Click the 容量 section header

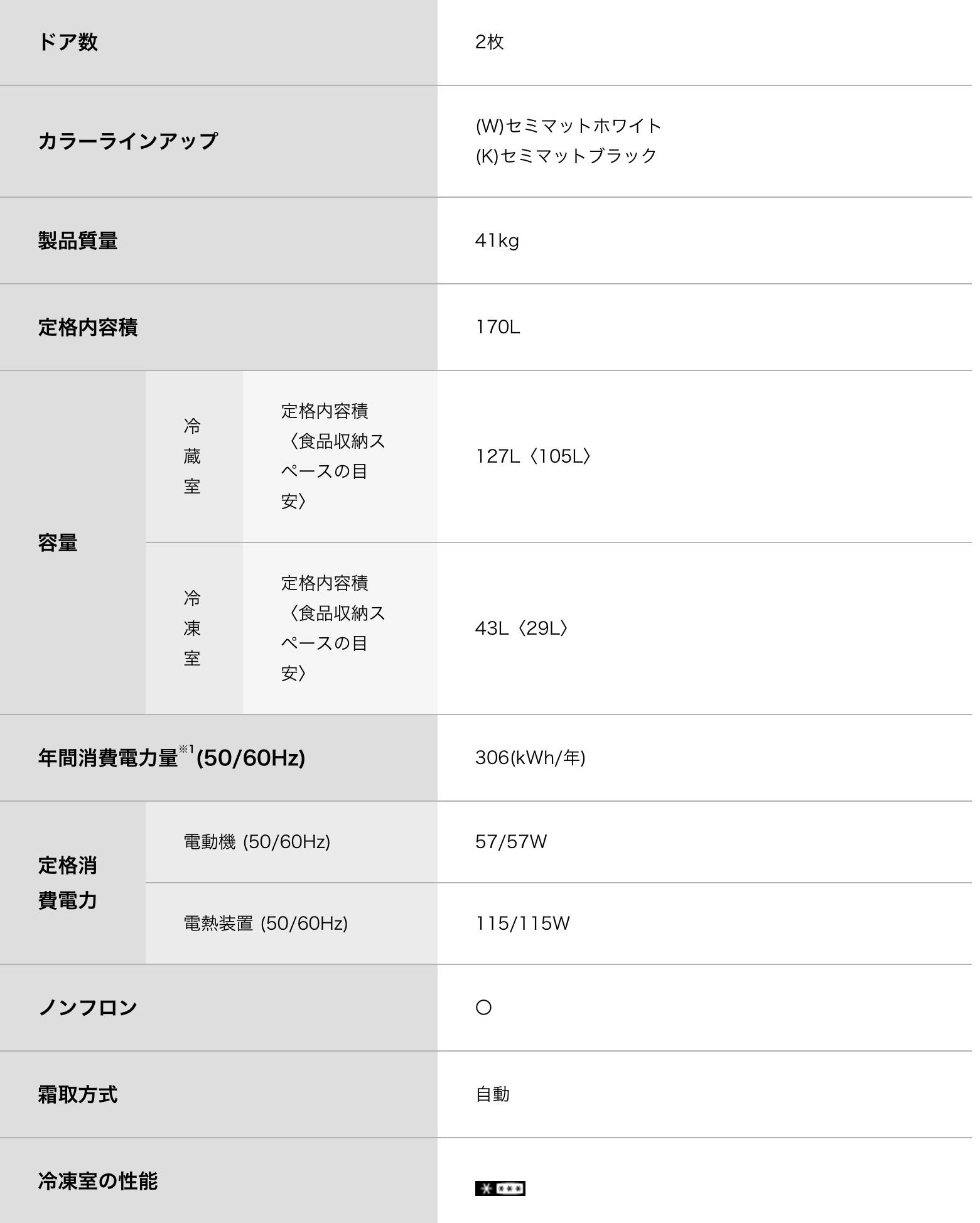tap(58, 542)
